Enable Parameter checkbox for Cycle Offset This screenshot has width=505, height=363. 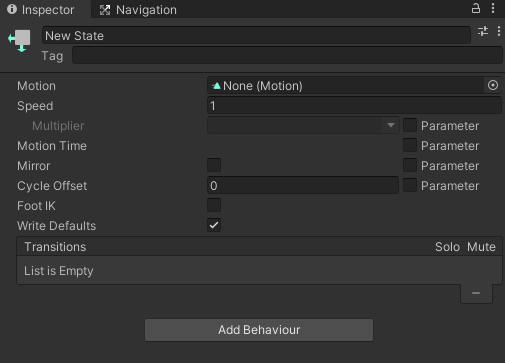click(410, 185)
